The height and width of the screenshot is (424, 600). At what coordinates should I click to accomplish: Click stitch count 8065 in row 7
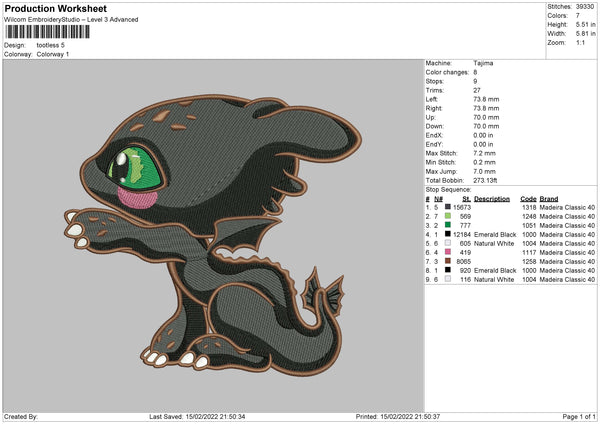[463, 261]
